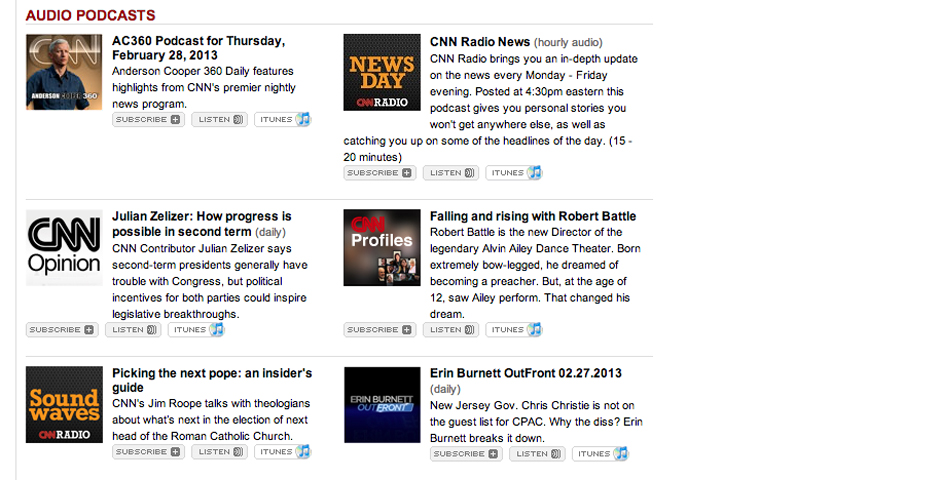
Task: Open AC360 Podcast for Thursday title
Action: click(x=198, y=48)
